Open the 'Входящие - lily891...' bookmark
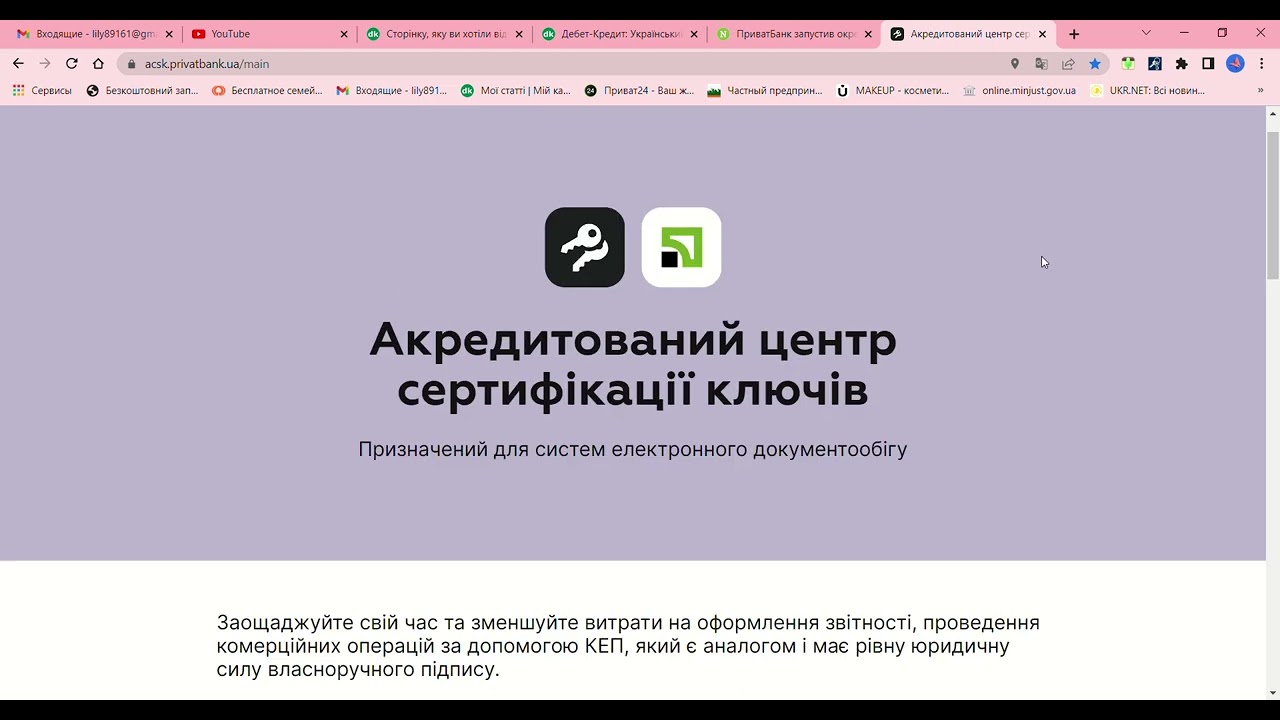This screenshot has height=720, width=1280. 392,90
